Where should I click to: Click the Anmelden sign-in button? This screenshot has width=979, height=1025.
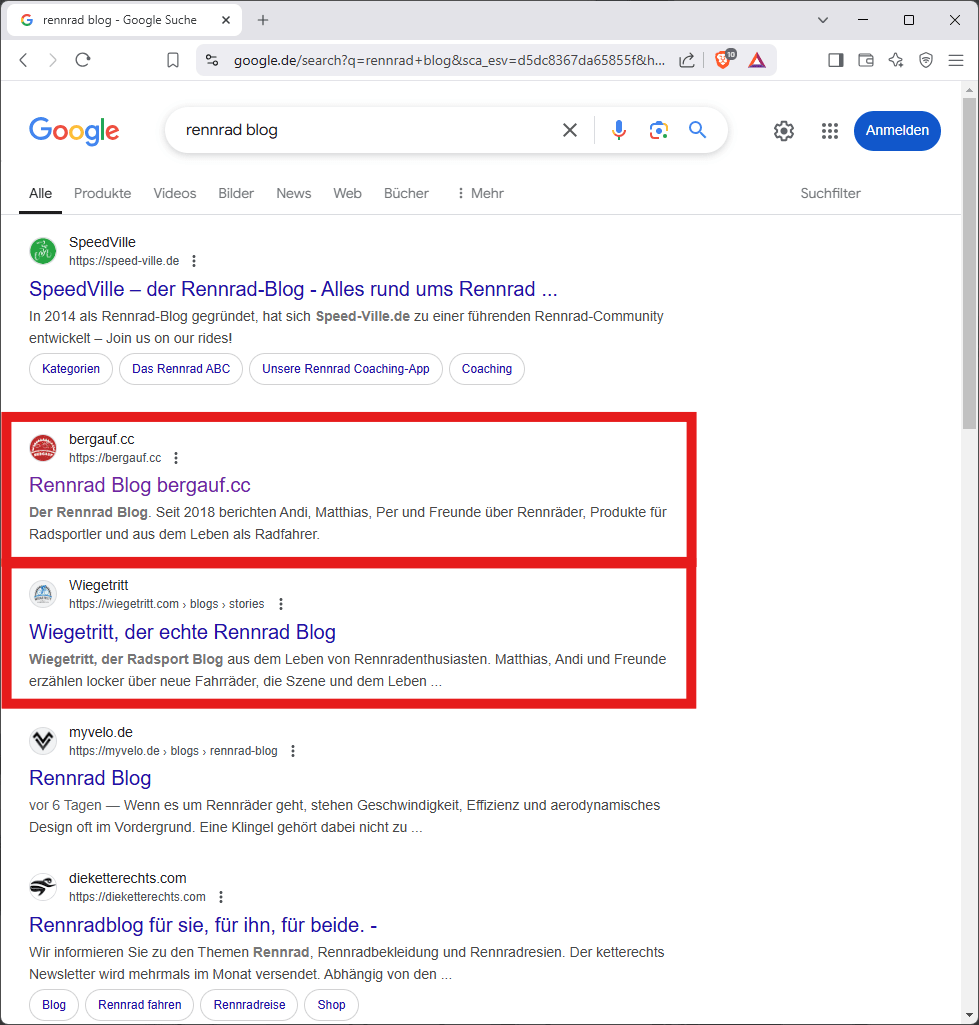896,131
